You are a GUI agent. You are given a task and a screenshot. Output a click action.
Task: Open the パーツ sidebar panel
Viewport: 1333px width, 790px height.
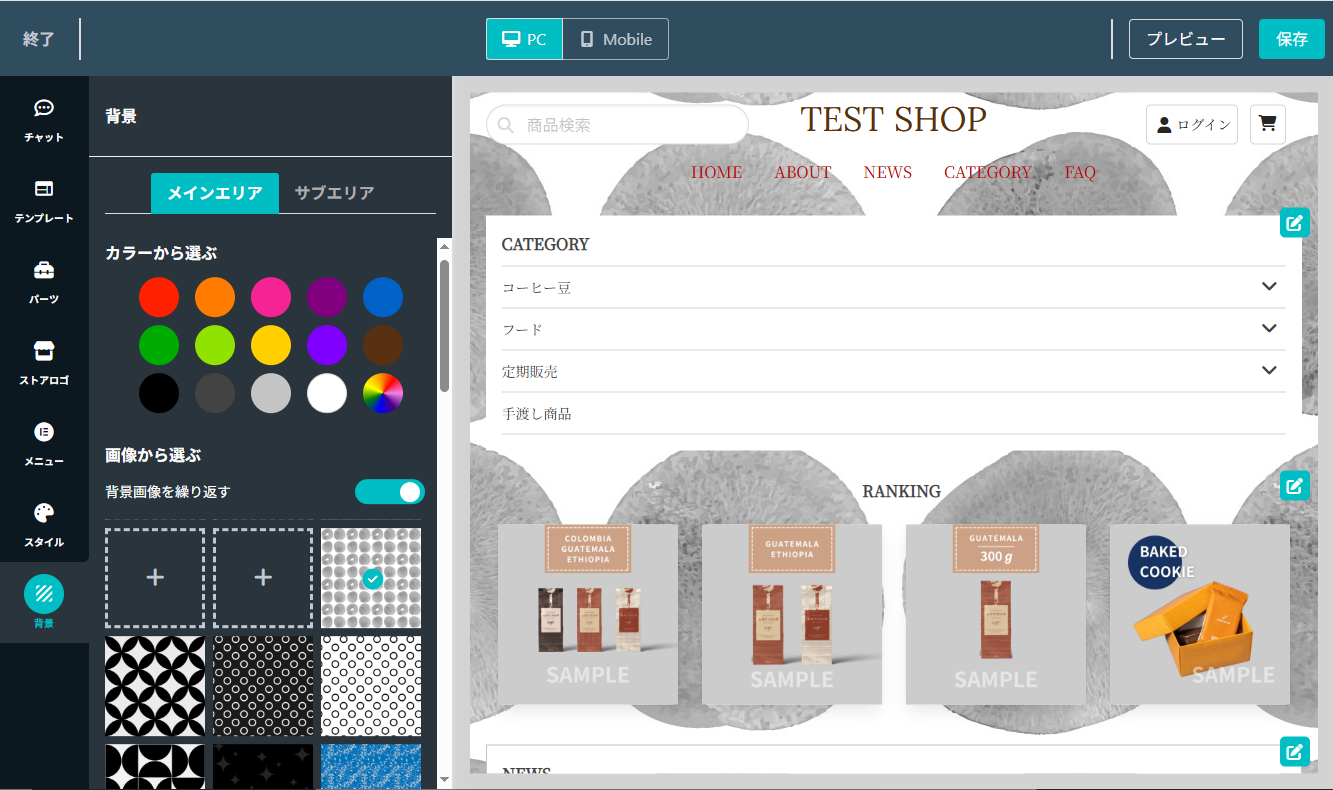[x=44, y=282]
